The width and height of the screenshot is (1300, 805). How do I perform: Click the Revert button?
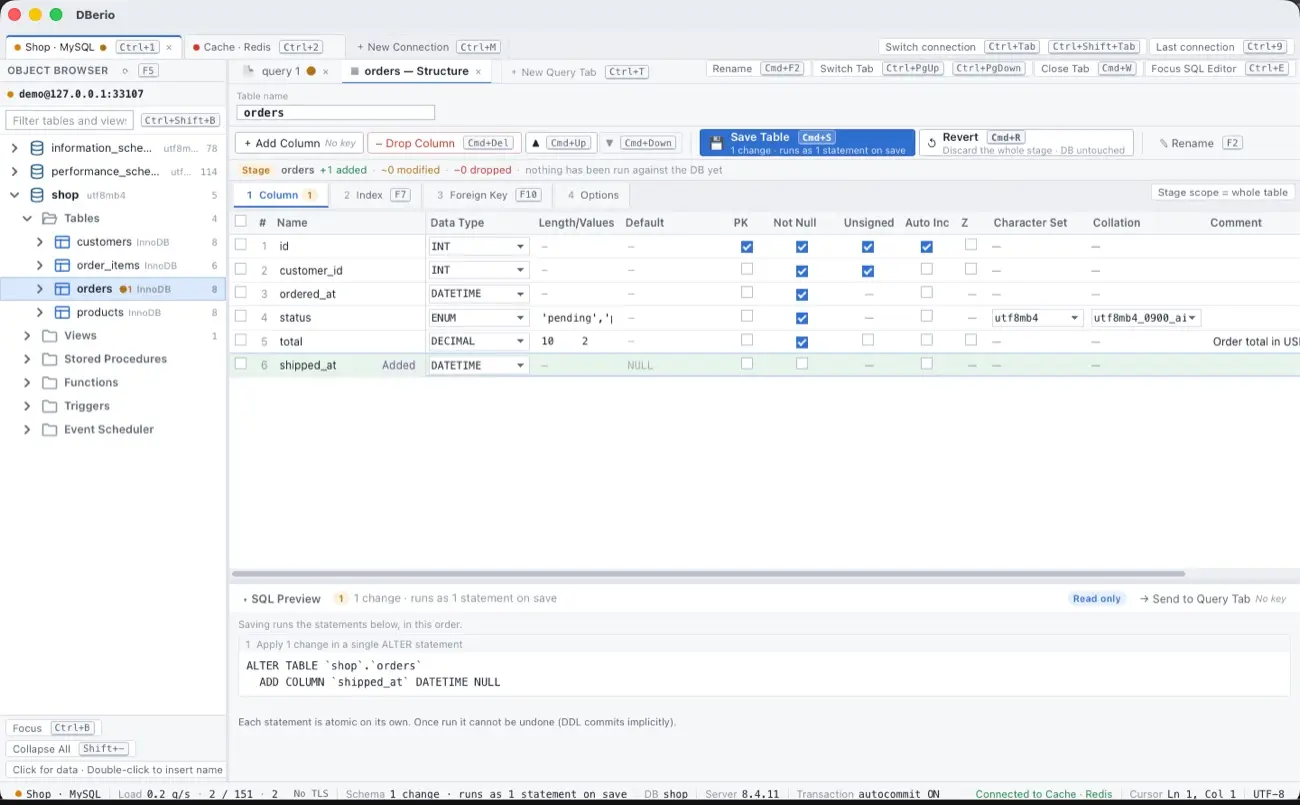[x=1026, y=143]
